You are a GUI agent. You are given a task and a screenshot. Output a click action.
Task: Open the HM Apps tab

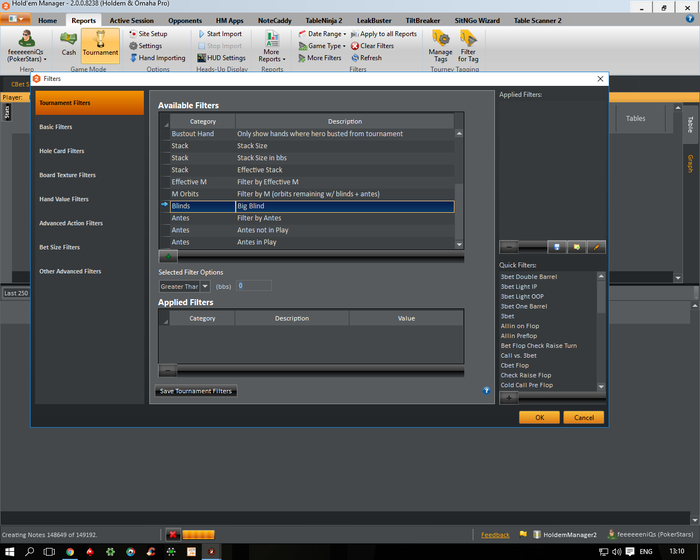229,21
